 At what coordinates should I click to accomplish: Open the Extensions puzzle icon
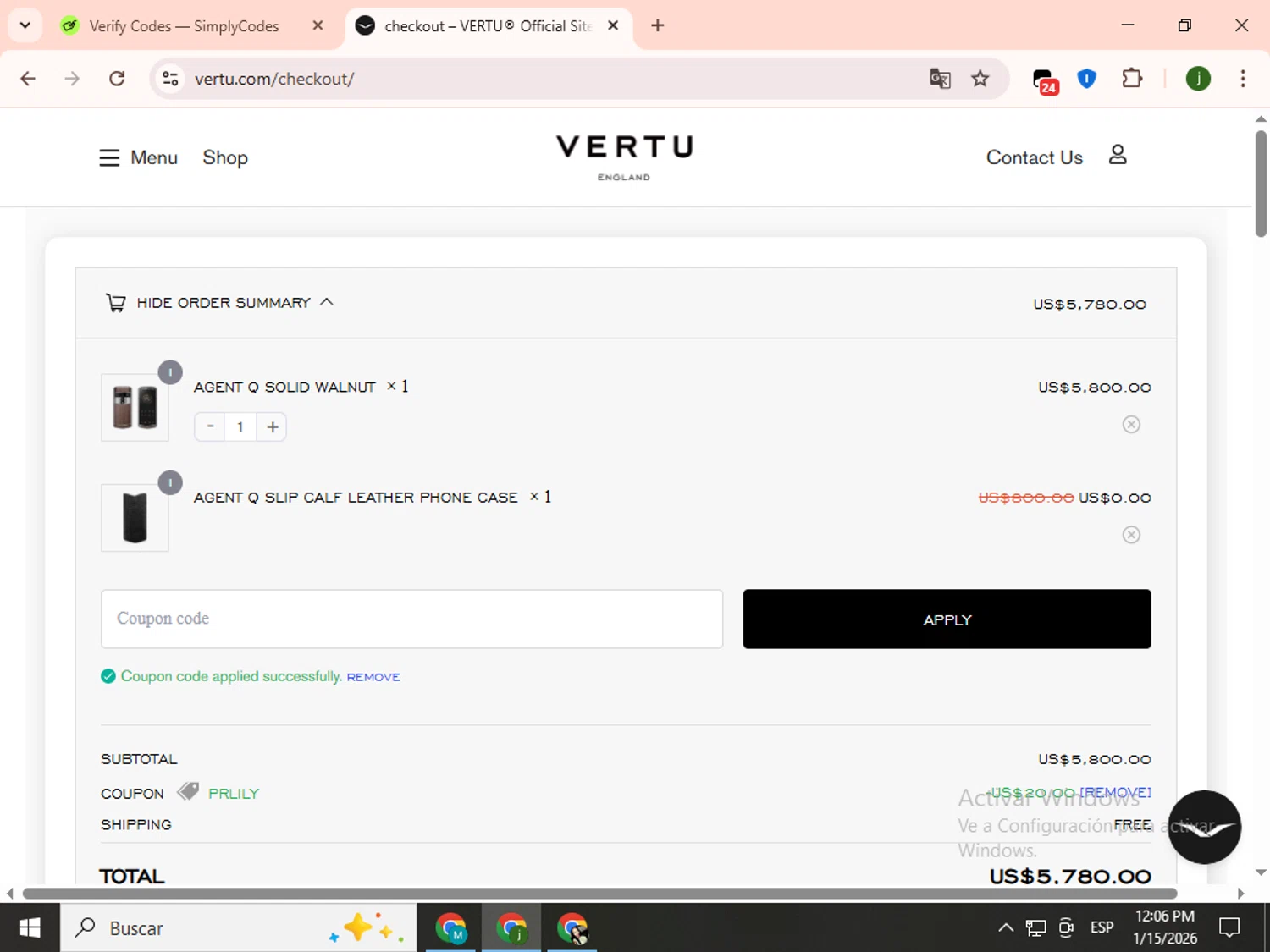pyautogui.click(x=1132, y=79)
